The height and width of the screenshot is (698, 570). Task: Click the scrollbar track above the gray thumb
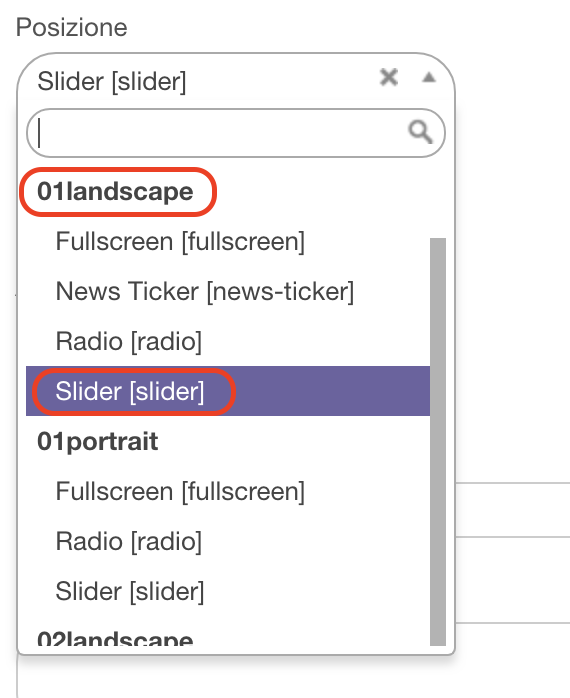coord(438,205)
